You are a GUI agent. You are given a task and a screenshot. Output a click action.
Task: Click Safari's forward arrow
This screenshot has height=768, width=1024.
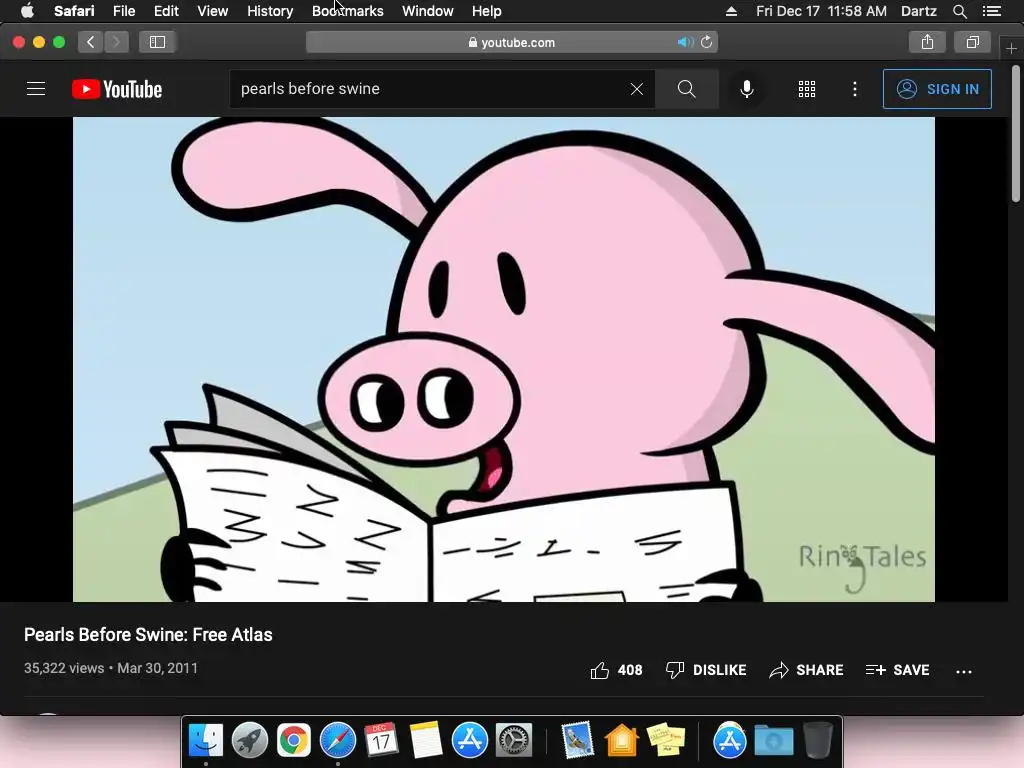pyautogui.click(x=116, y=42)
